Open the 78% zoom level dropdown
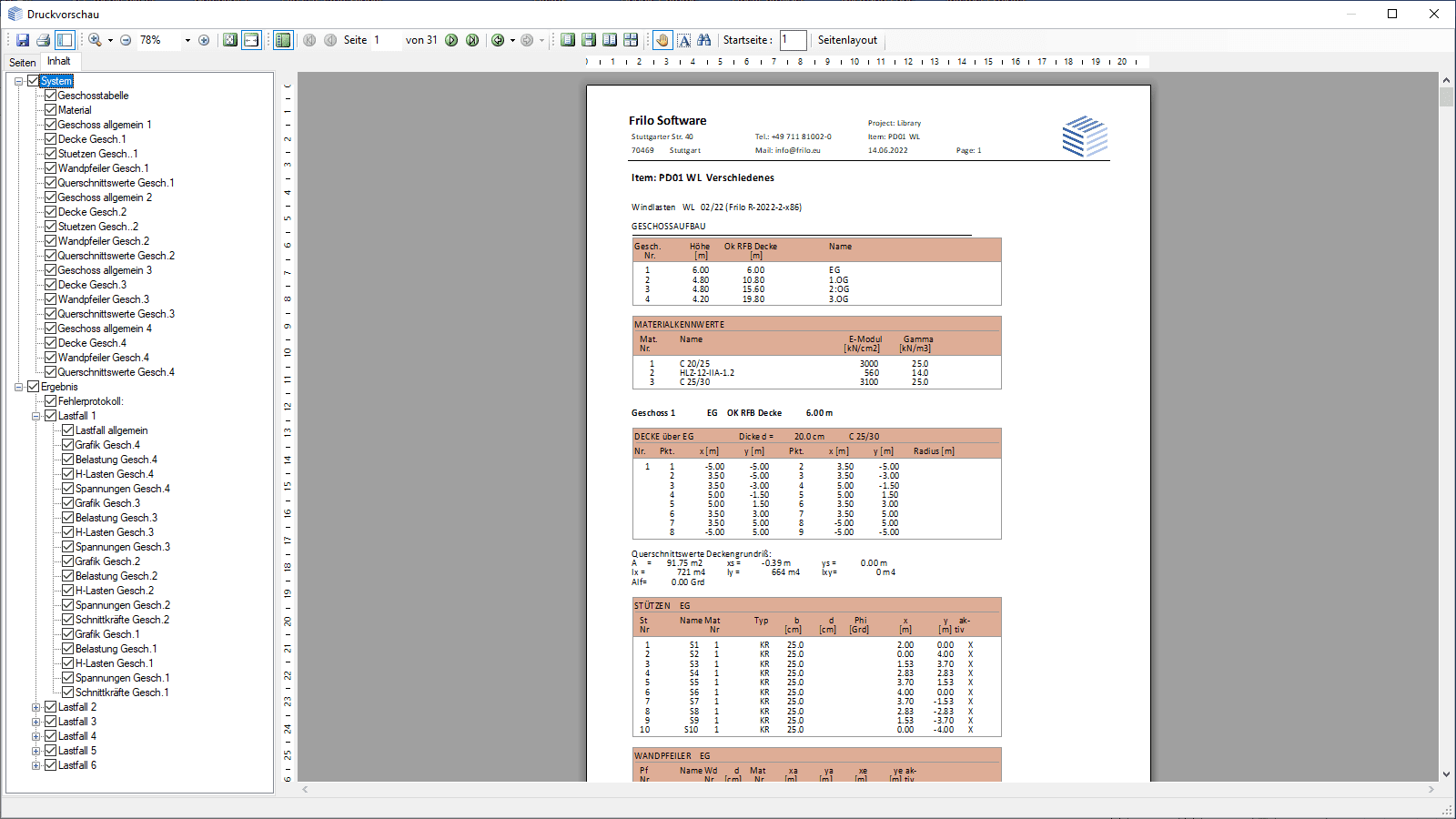Viewport: 1456px width, 819px height. click(187, 40)
